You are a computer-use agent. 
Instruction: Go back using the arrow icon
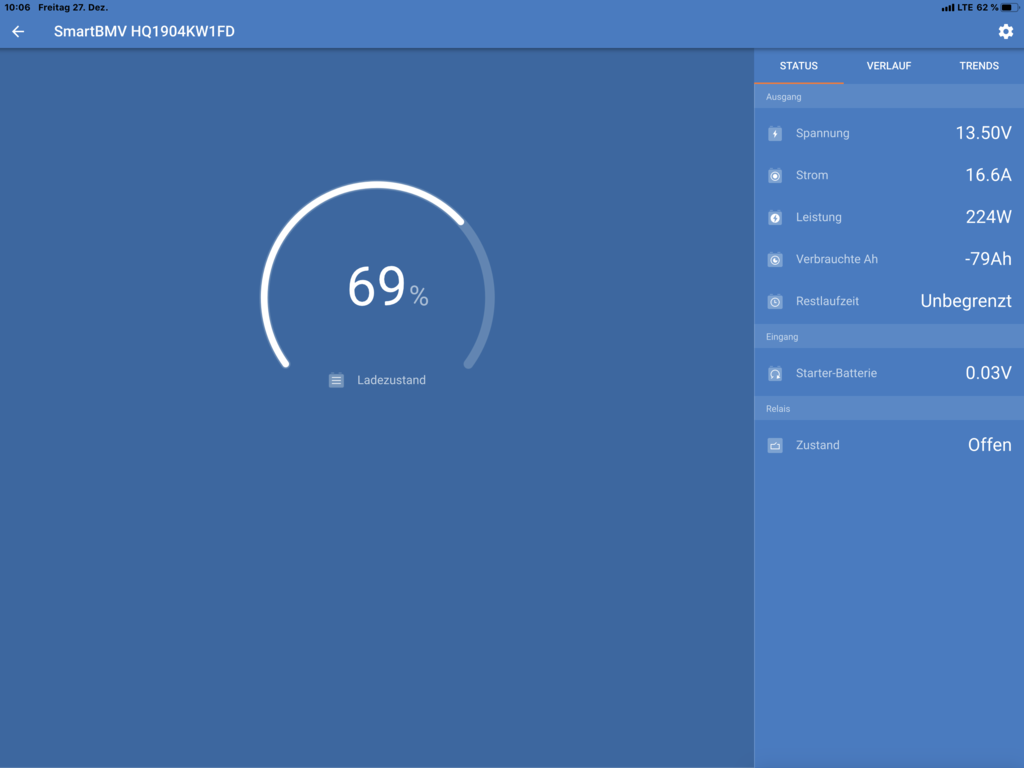[x=18, y=31]
